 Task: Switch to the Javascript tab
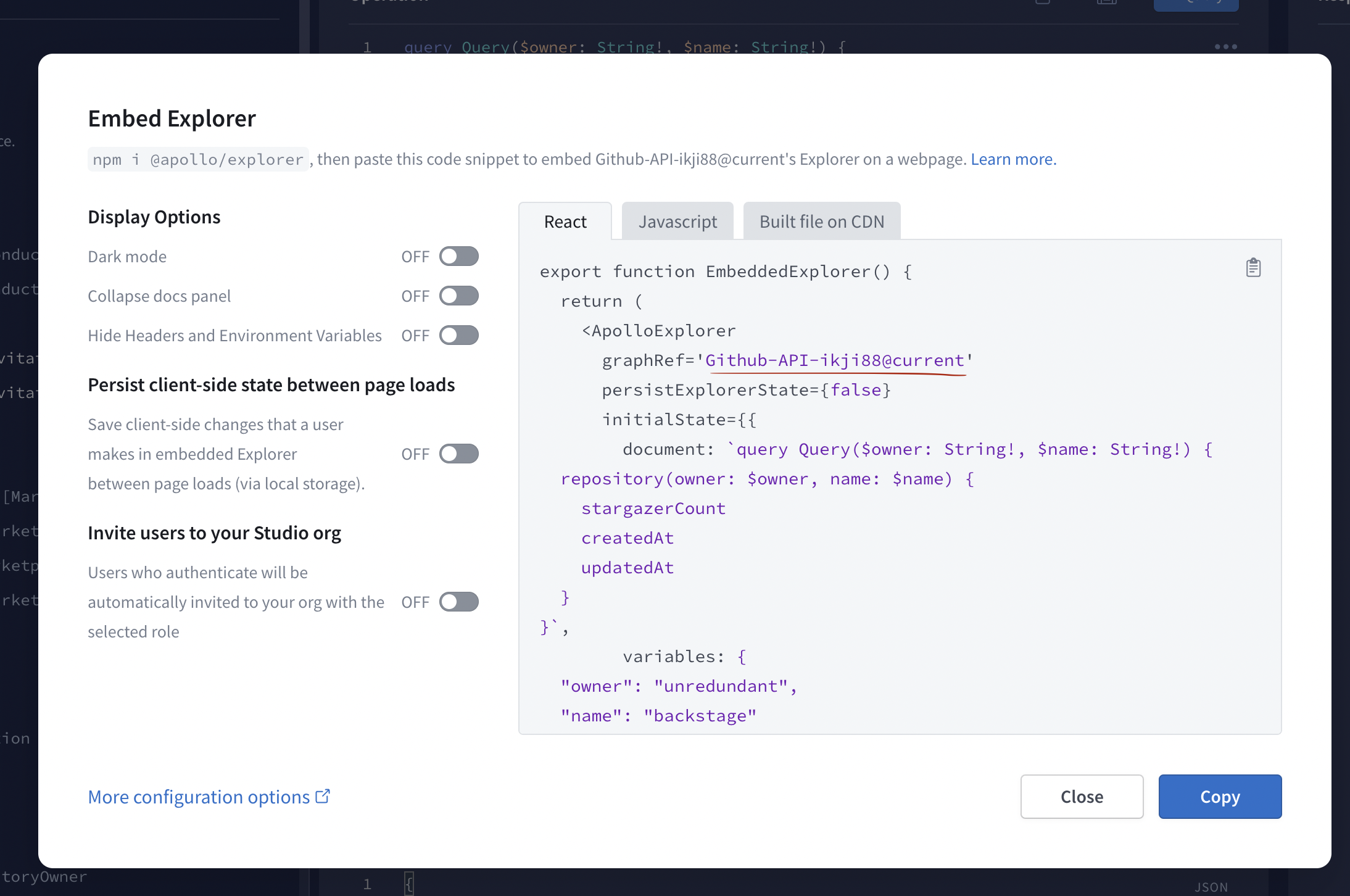click(x=677, y=222)
